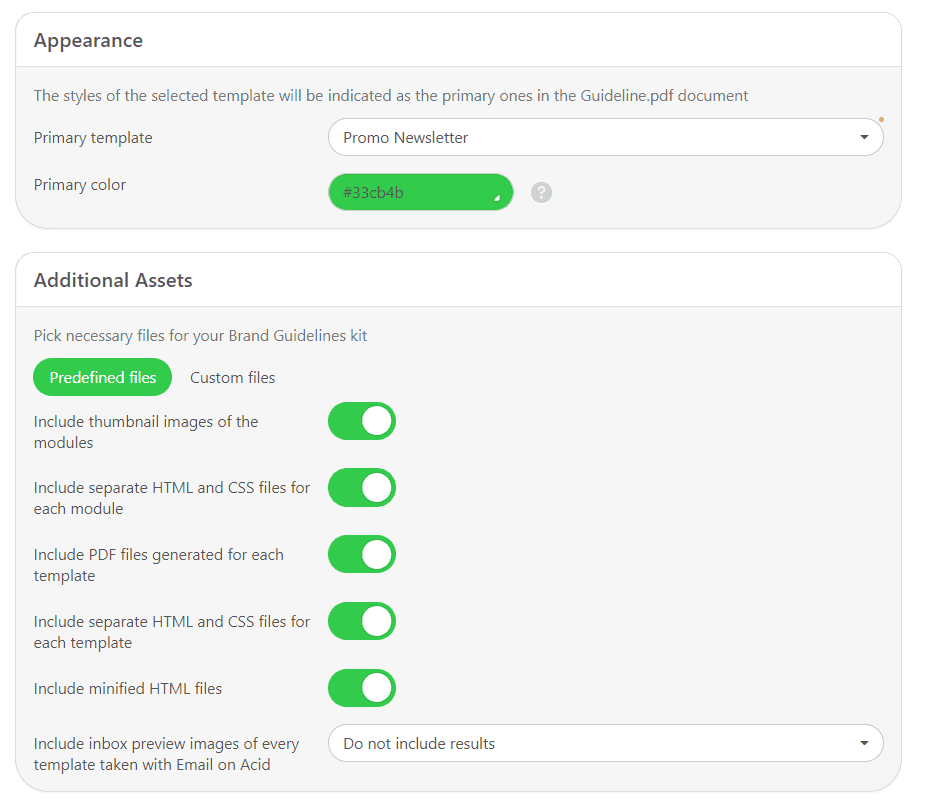The height and width of the screenshot is (806, 929).
Task: Disable thumbnail images of the modules toggle
Action: pyautogui.click(x=362, y=421)
